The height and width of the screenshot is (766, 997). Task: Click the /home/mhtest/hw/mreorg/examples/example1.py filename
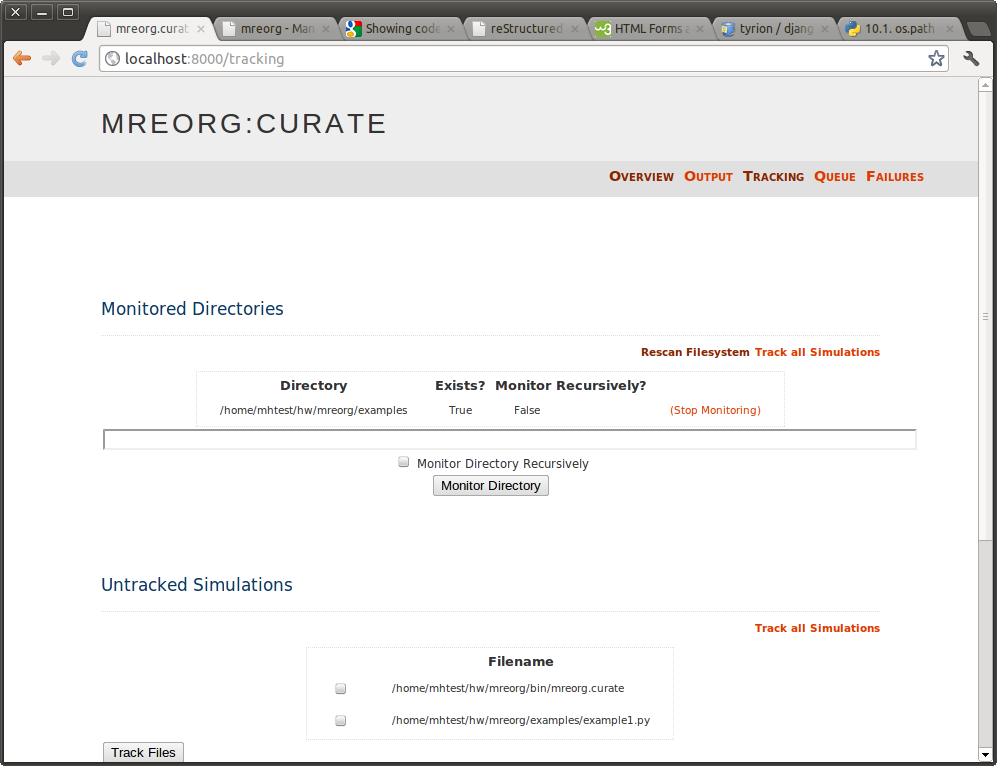521,720
